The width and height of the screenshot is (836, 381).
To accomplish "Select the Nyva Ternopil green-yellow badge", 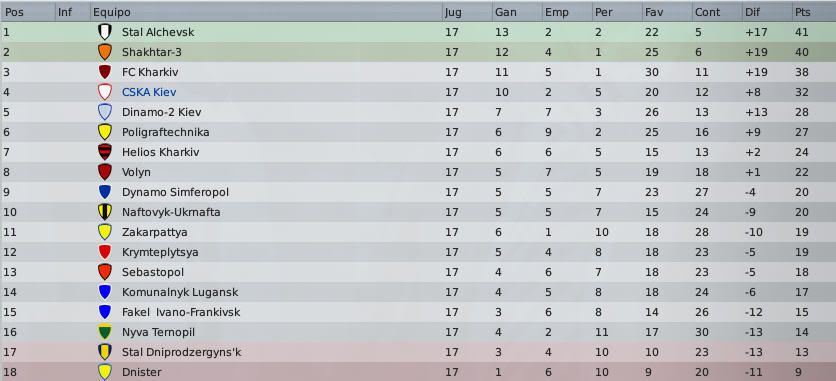I will pos(104,332).
